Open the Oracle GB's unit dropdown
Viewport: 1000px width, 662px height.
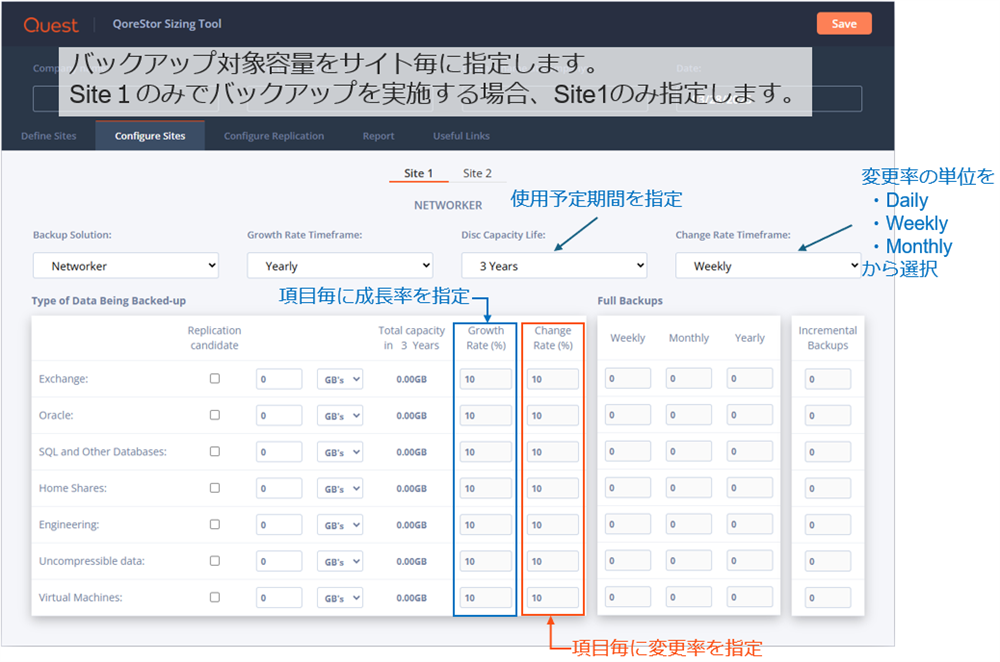(x=340, y=415)
